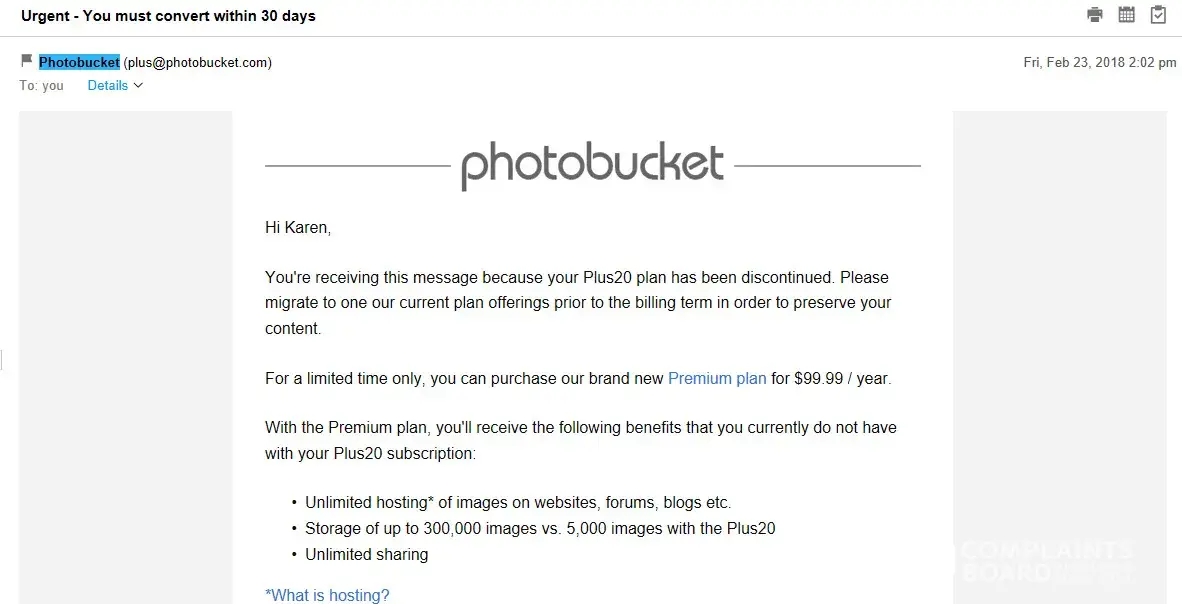Viewport: 1182px width, 604px height.
Task: Click the "Hi Karen," greeting line
Action: tap(298, 228)
